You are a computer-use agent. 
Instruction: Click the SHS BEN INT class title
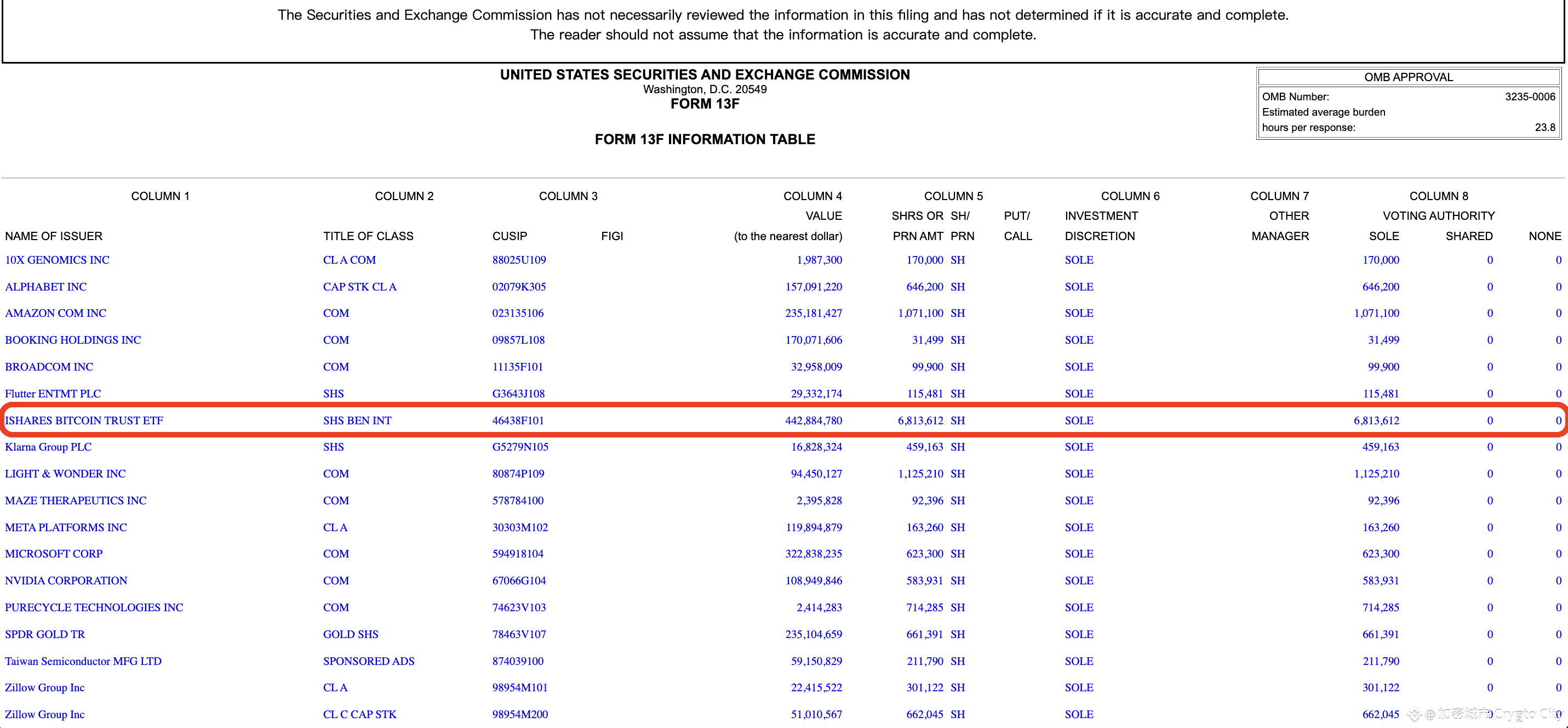tap(357, 420)
